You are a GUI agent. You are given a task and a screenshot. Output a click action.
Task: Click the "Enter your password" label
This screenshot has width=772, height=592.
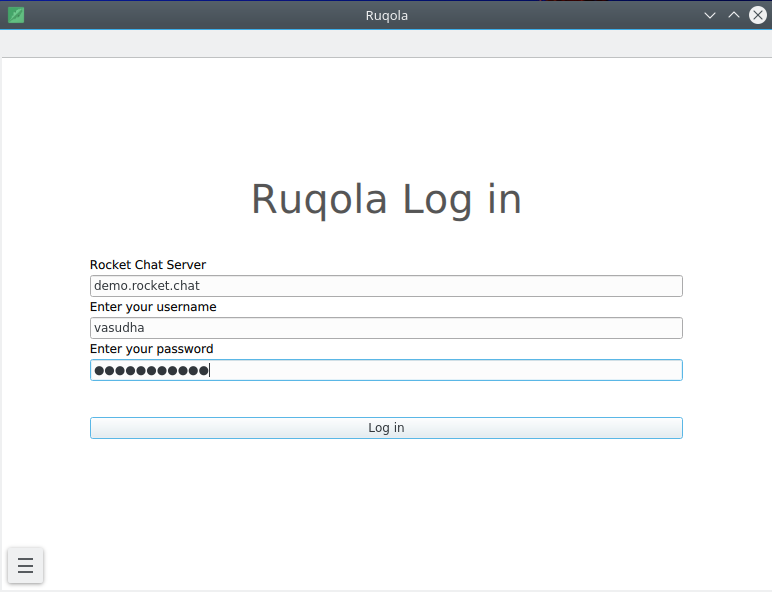(x=152, y=349)
